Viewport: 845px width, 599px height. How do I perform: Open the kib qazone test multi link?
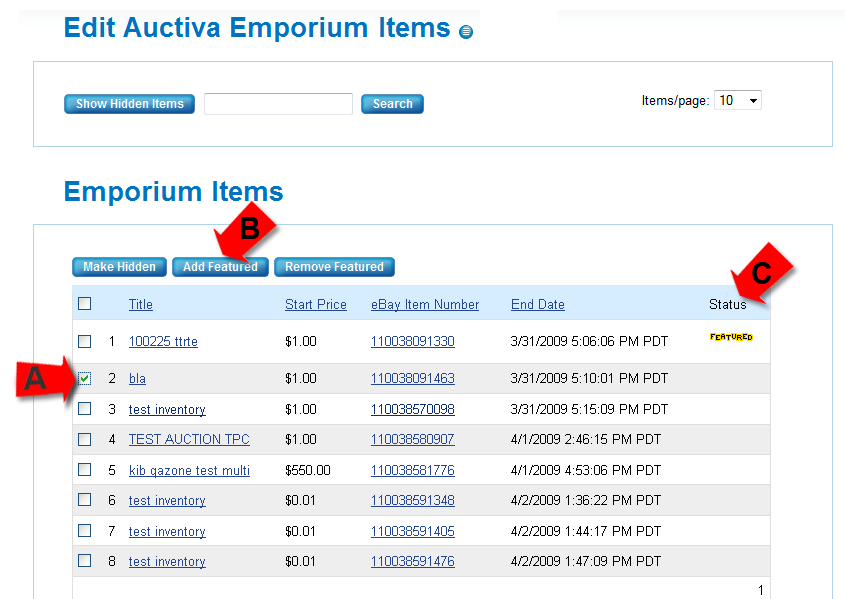(x=189, y=470)
